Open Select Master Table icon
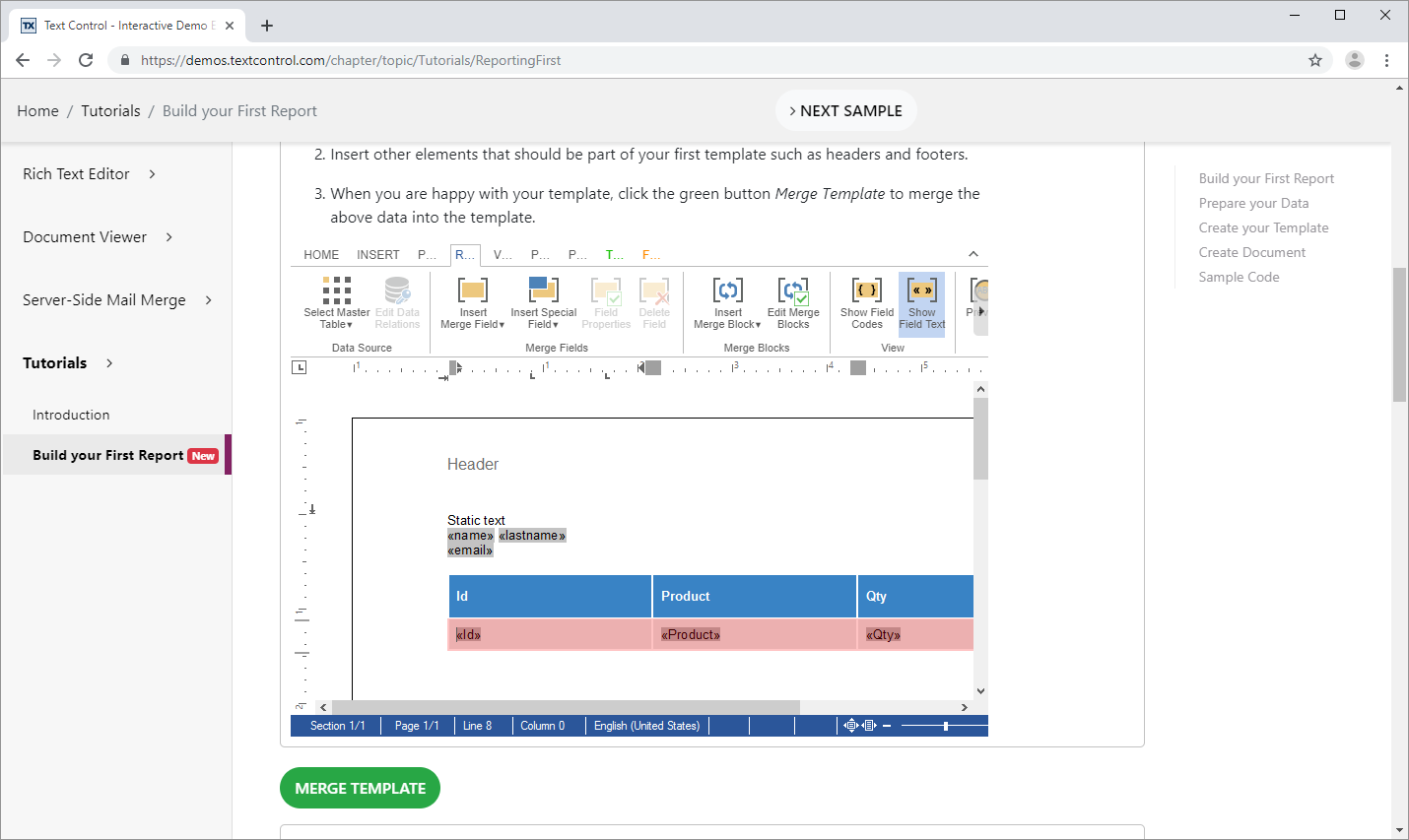This screenshot has height=840, width=1409. [337, 302]
